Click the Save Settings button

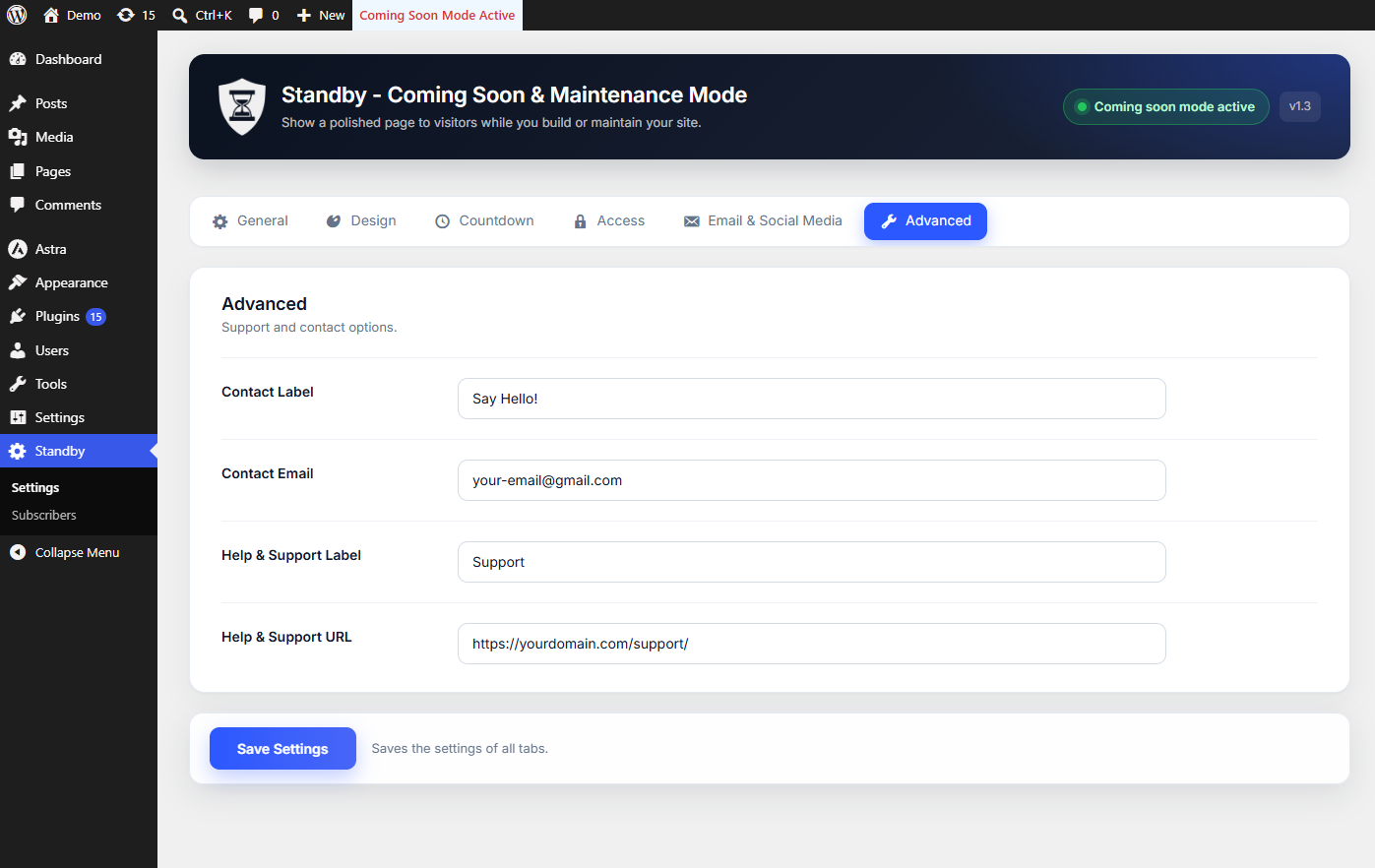(282, 749)
